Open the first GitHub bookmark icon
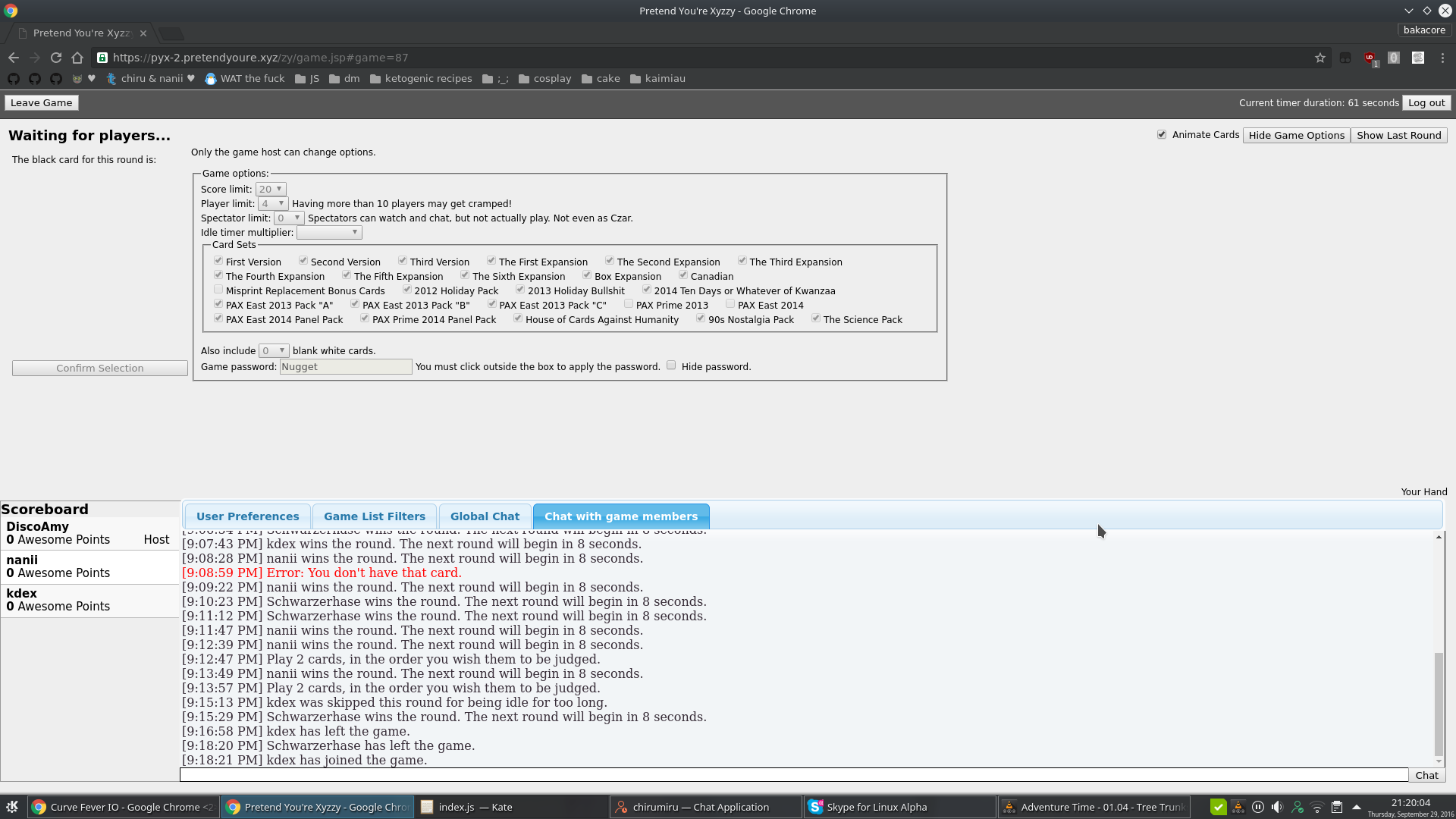 13,79
